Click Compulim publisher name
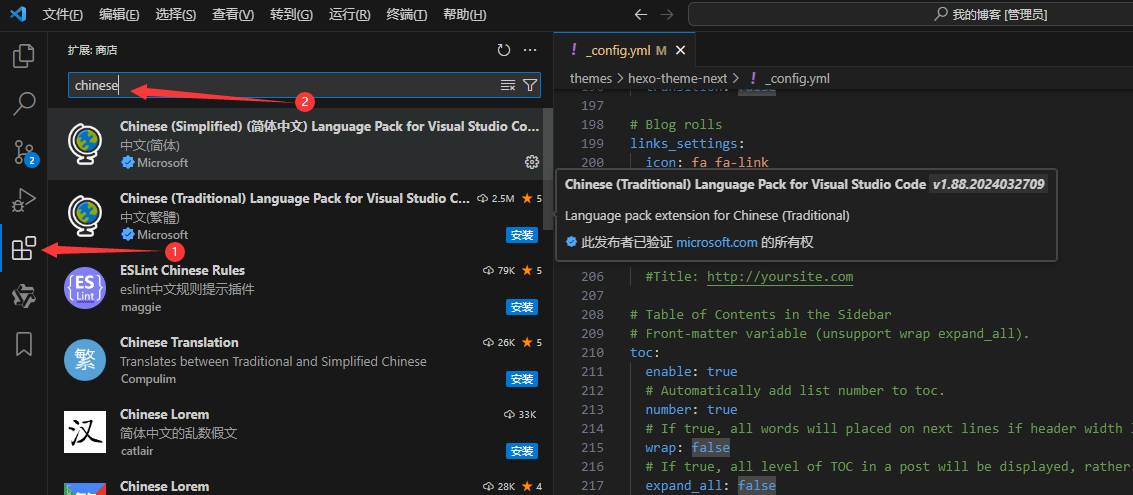 (x=148, y=379)
